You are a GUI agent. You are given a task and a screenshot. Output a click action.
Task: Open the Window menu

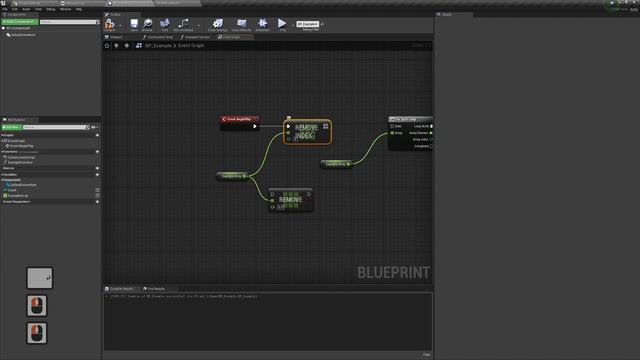pos(65,9)
